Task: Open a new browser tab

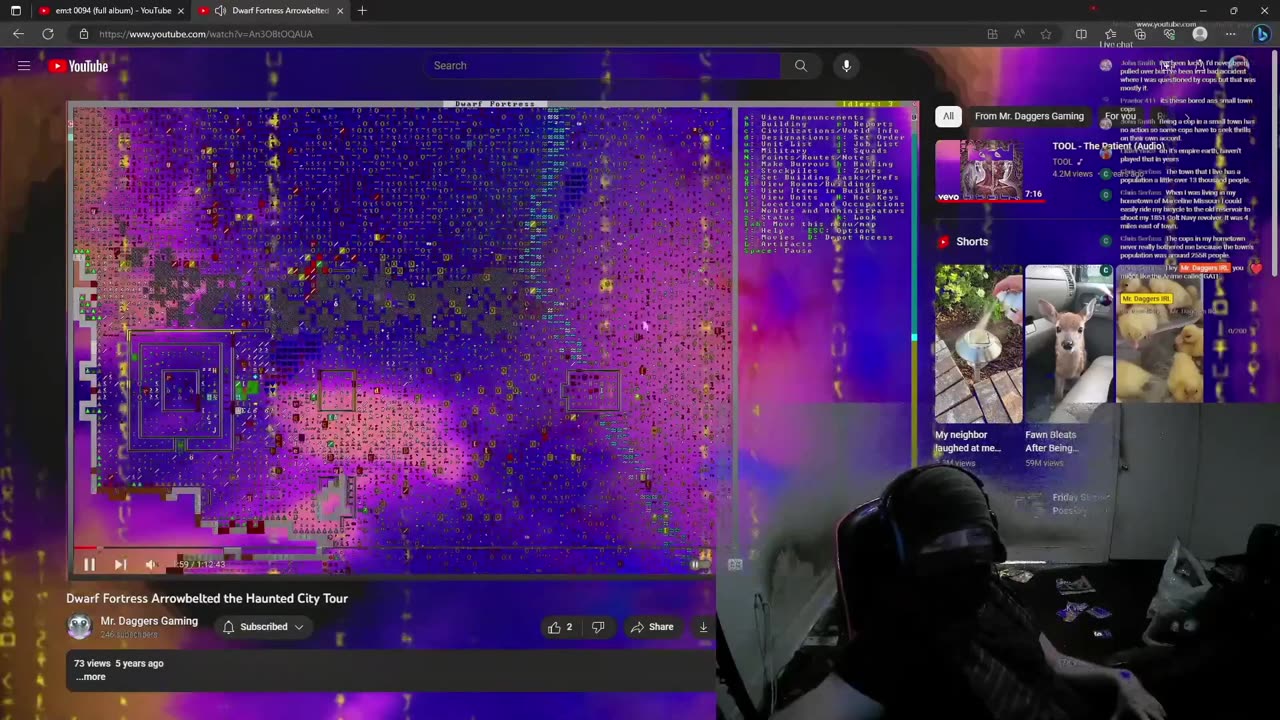Action: click(362, 10)
